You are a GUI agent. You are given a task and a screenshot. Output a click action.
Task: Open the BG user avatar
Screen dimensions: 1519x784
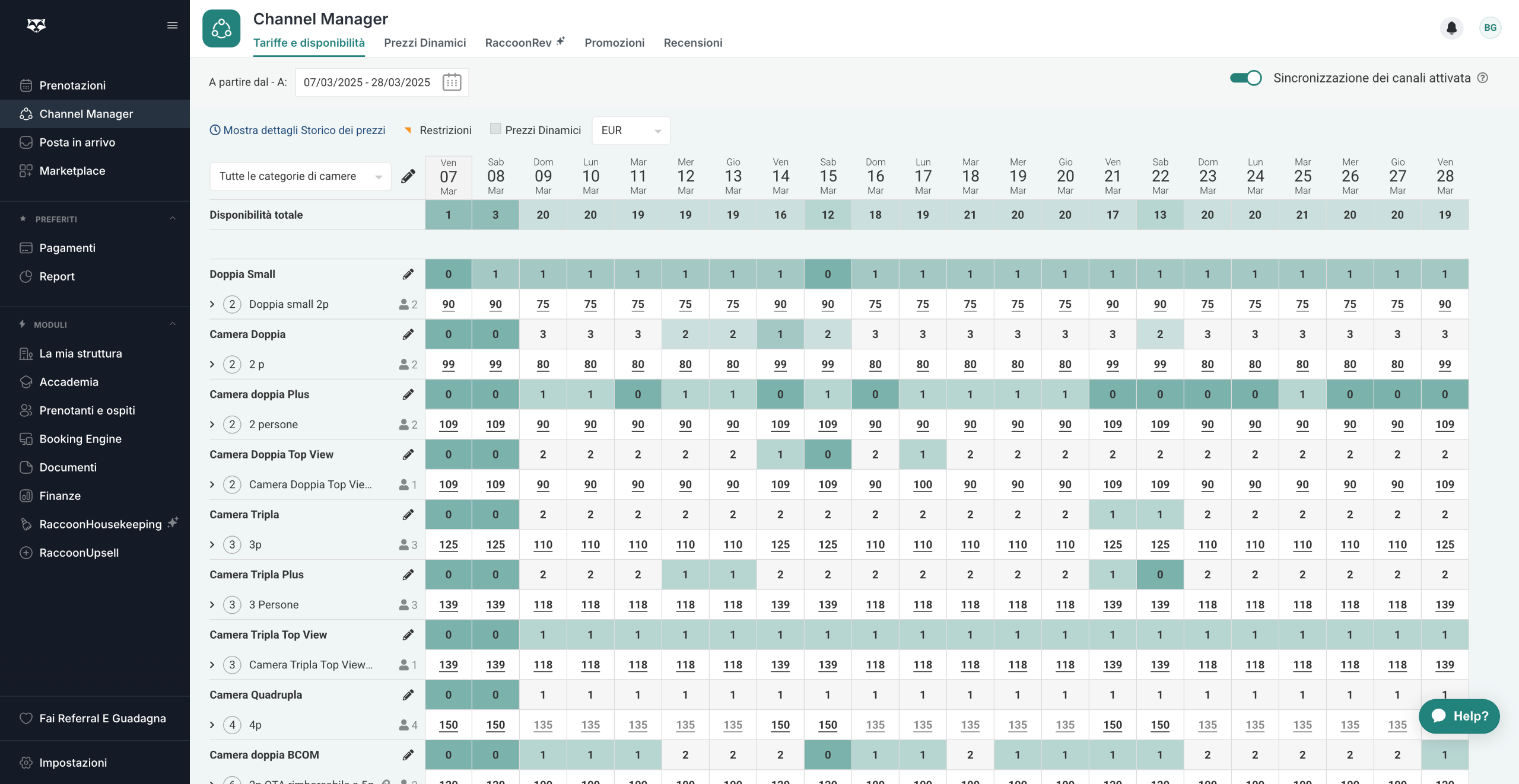tap(1490, 28)
